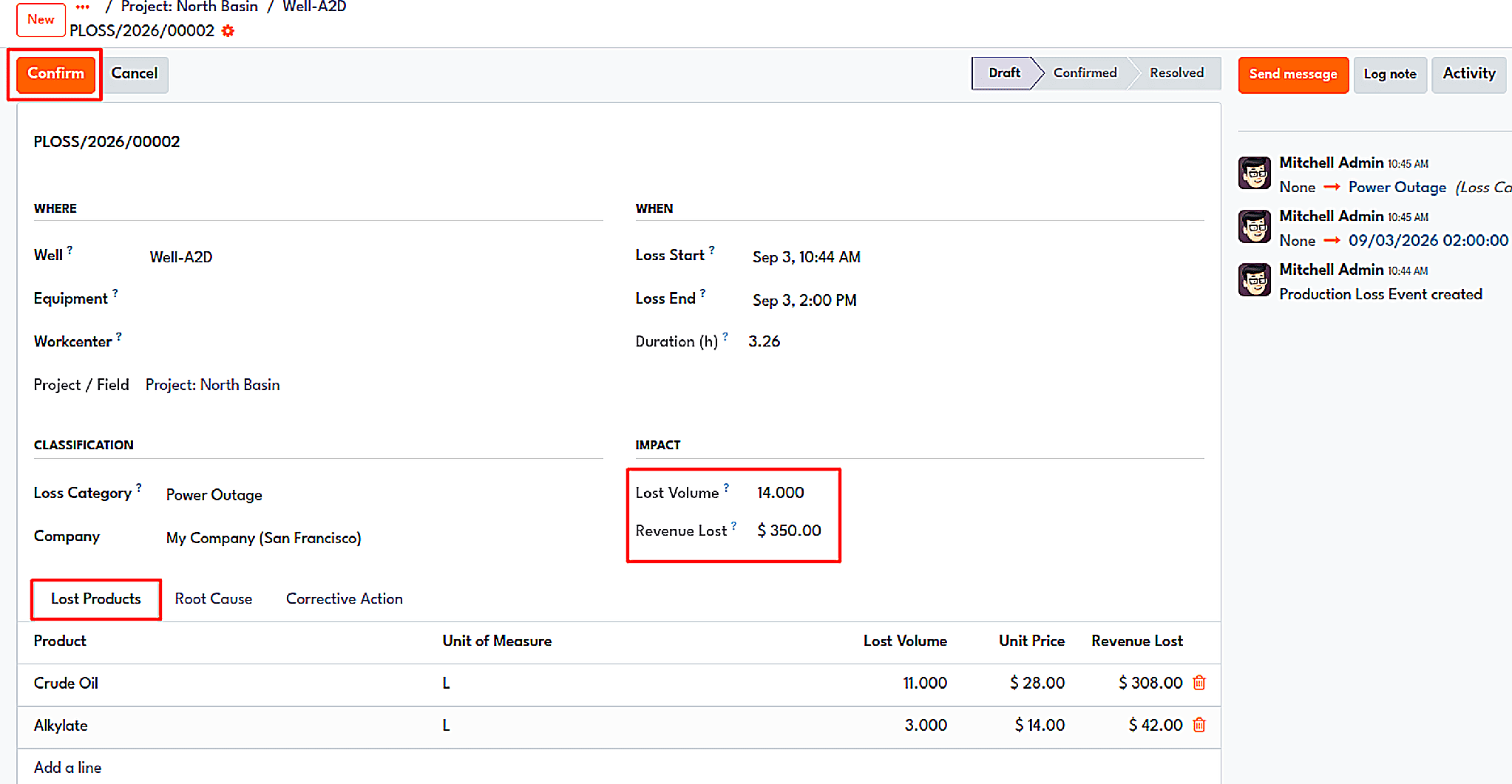This screenshot has width=1512, height=784.
Task: Set status to Resolved
Action: 1176,73
